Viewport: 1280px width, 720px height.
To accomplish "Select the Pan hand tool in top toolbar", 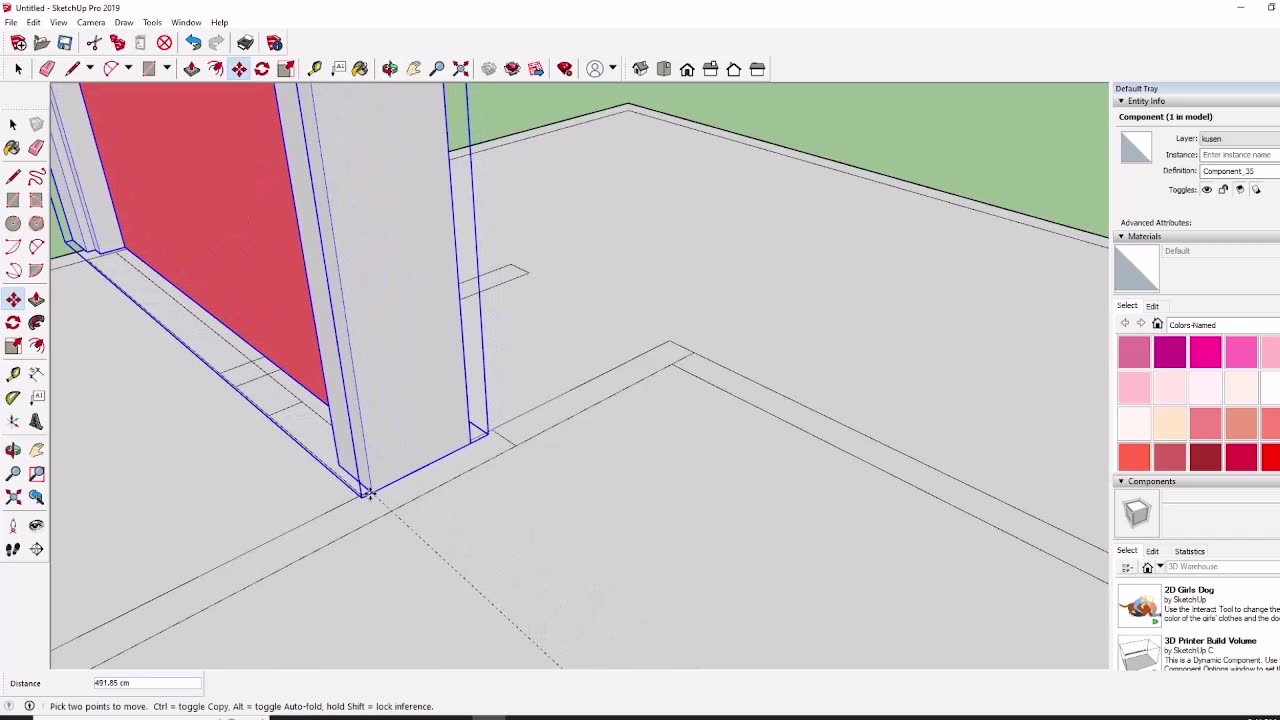I will click(x=413, y=69).
